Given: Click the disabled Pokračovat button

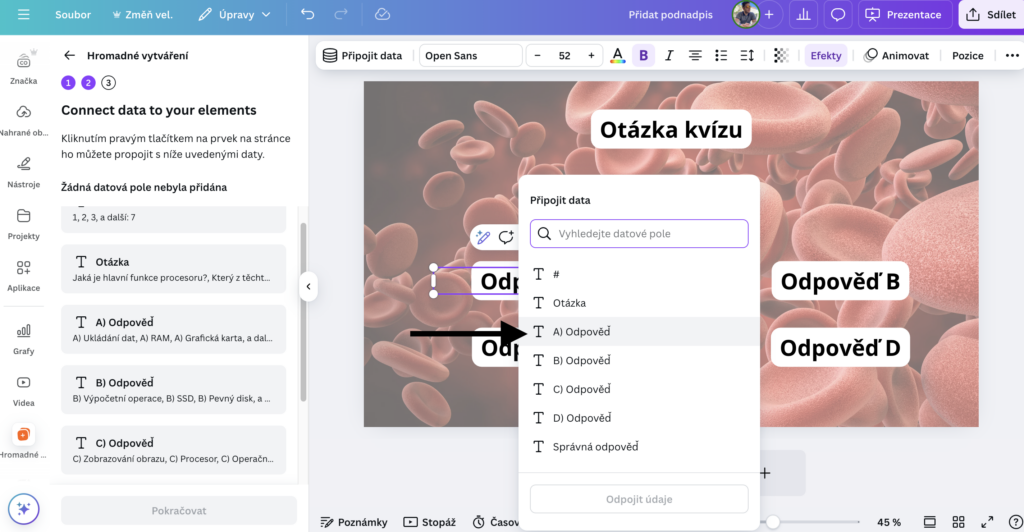Looking at the screenshot, I should (x=179, y=510).
